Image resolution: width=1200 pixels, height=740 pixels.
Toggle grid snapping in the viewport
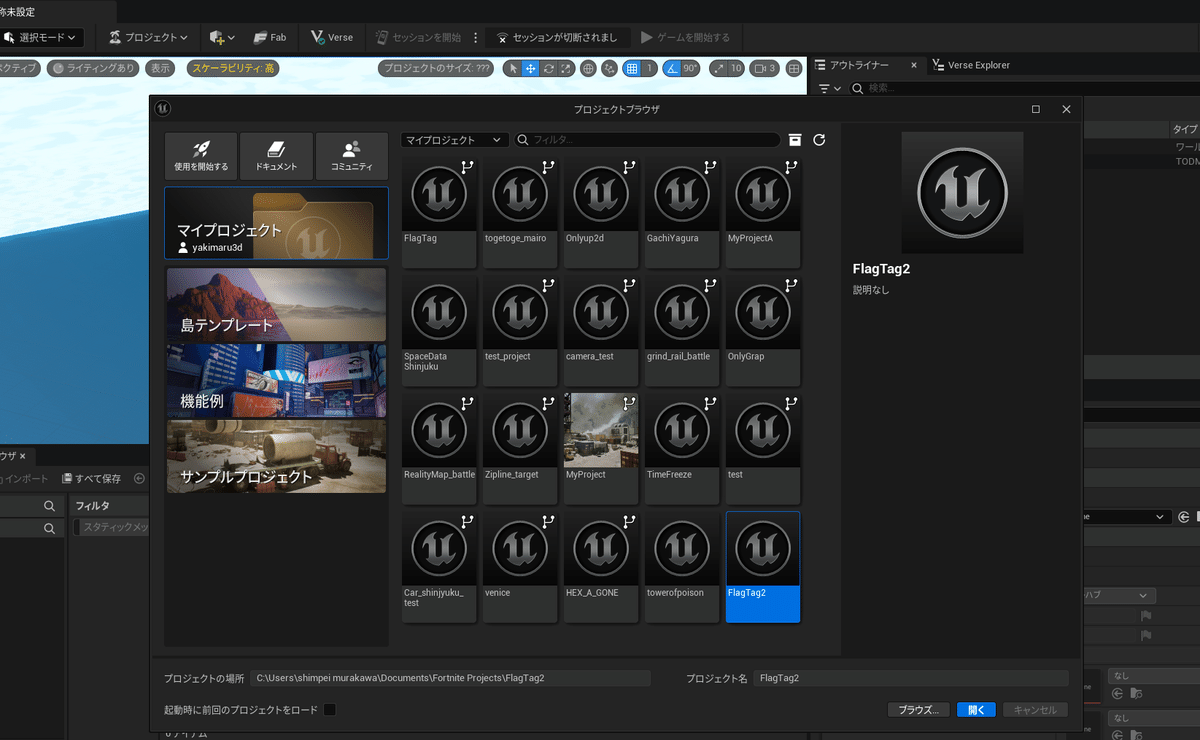pyautogui.click(x=632, y=68)
